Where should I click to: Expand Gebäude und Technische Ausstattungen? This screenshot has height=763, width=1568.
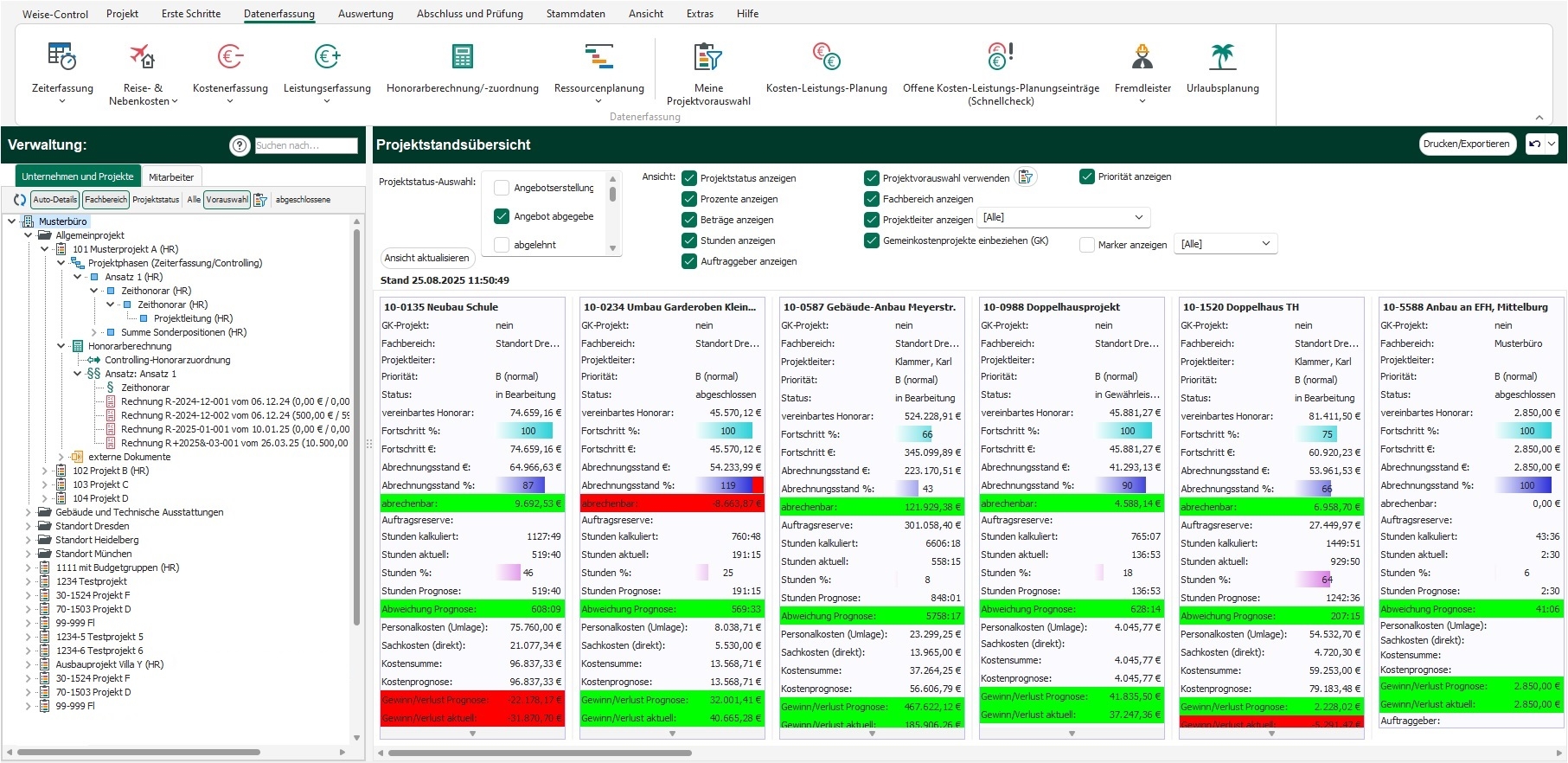tap(29, 512)
